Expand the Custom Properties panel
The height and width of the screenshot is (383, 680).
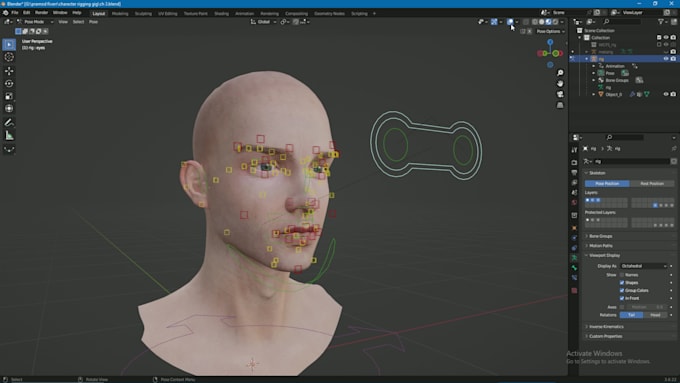pyautogui.click(x=605, y=336)
